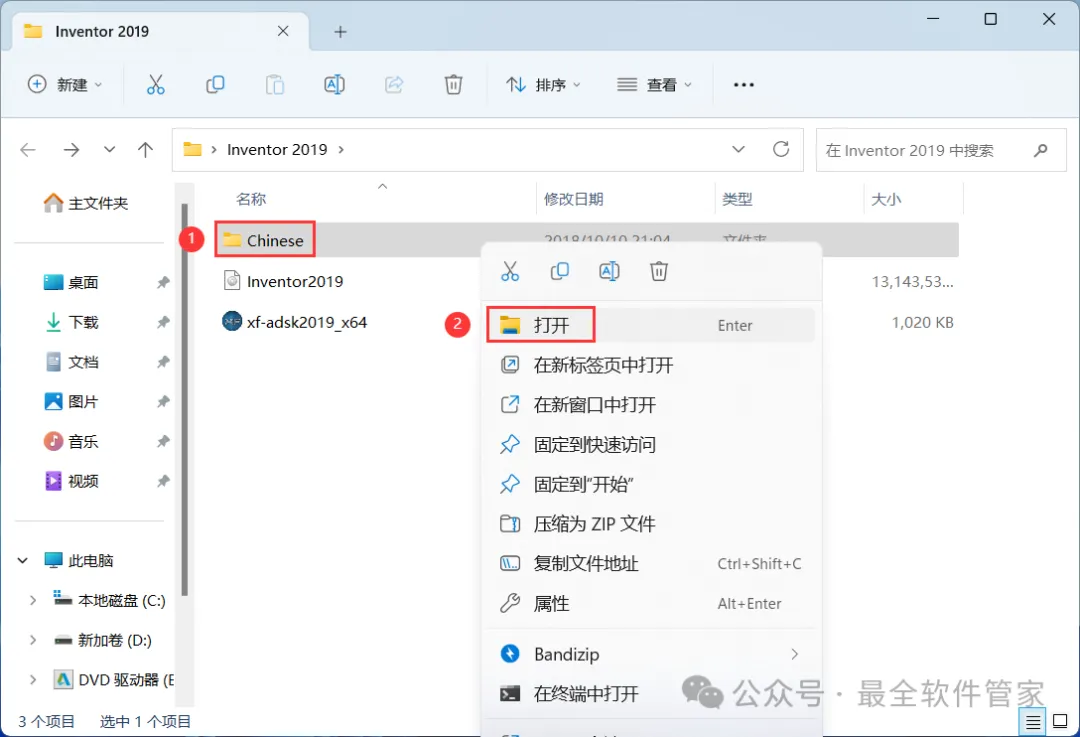Go up one folder level
Viewport: 1080px width, 737px height.
pos(145,149)
